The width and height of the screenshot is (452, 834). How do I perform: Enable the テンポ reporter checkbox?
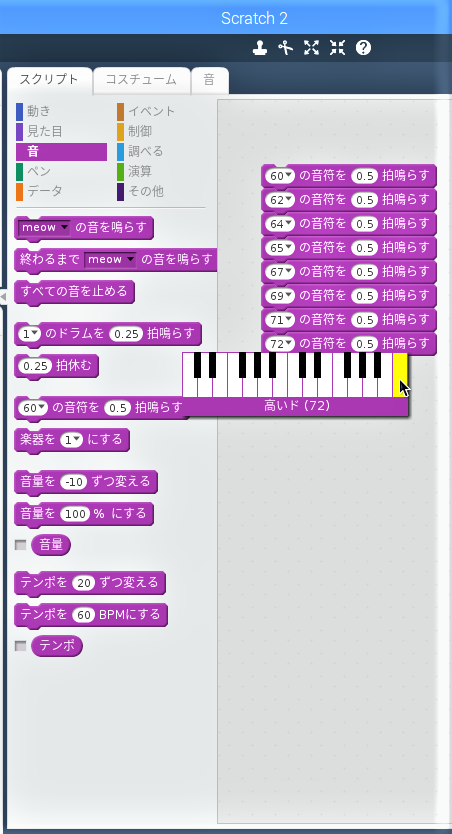tap(21, 646)
